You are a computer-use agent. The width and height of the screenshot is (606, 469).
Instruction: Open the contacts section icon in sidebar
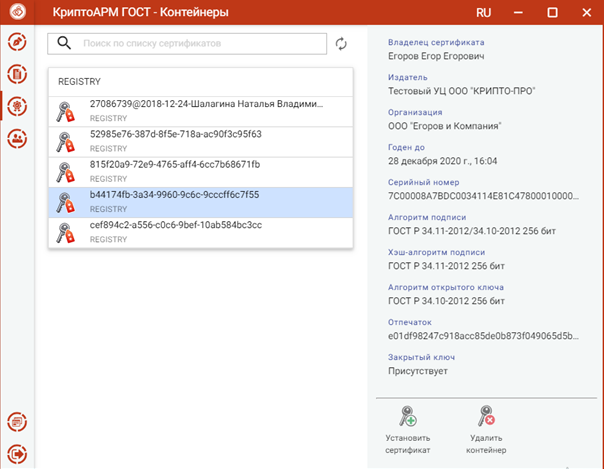point(17,138)
